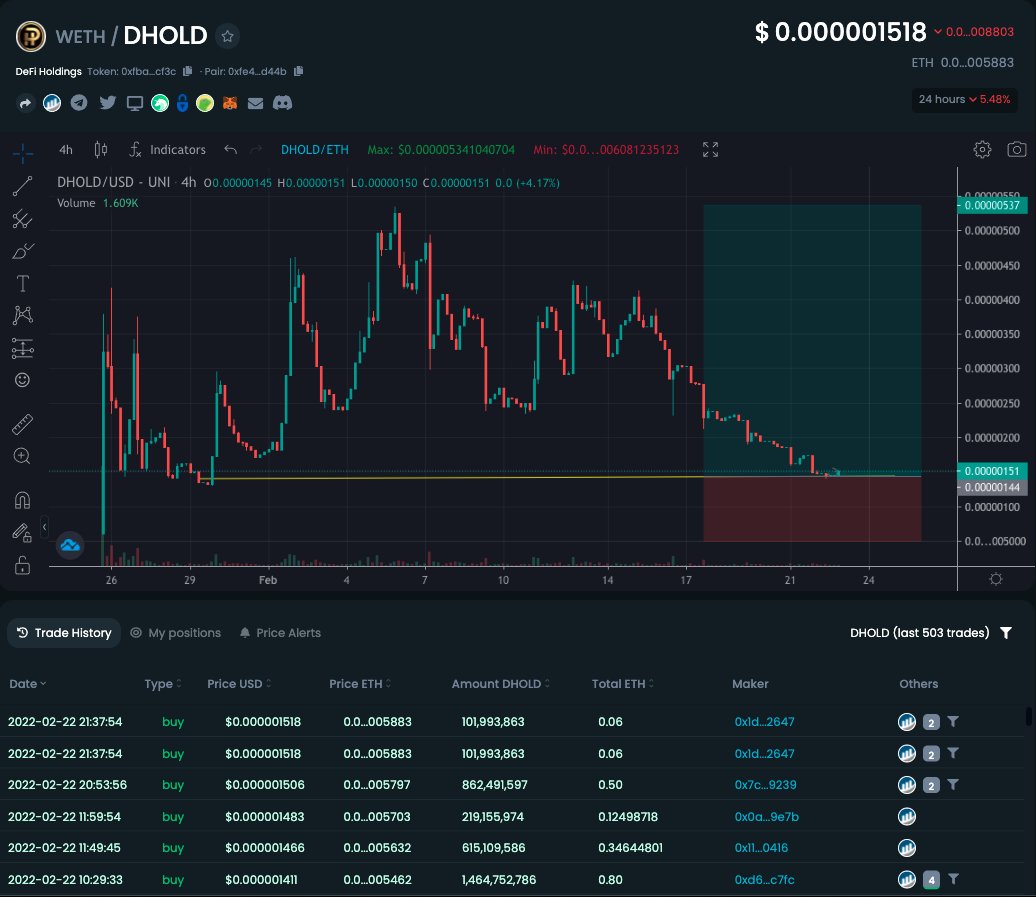Click the DeFi Holdings token logo
1036x897 pixels.
click(30, 36)
